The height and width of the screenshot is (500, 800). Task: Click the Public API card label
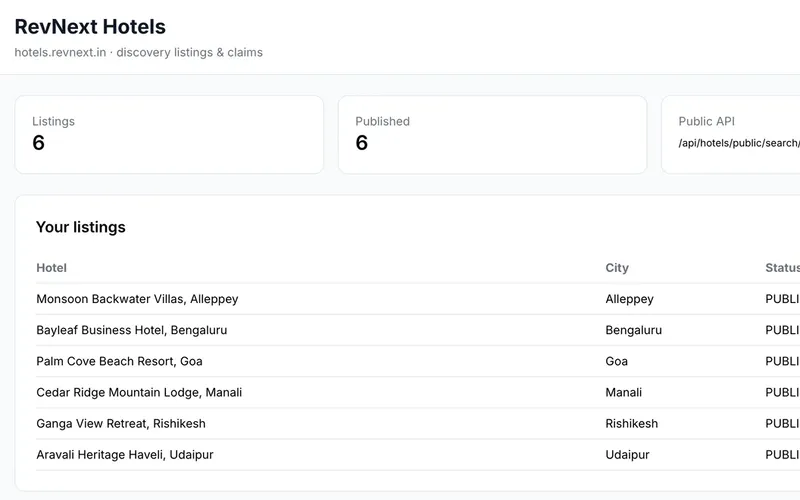pos(706,121)
